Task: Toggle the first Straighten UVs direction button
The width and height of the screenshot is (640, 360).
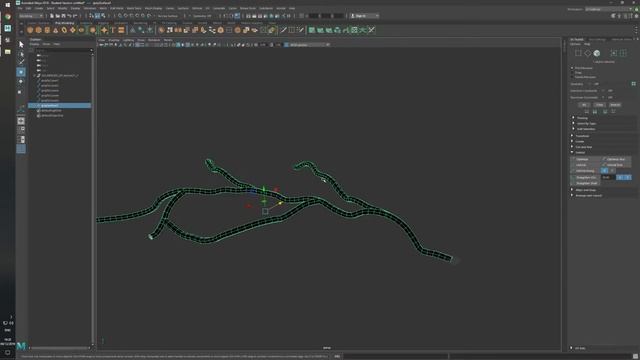Action: 620,177
